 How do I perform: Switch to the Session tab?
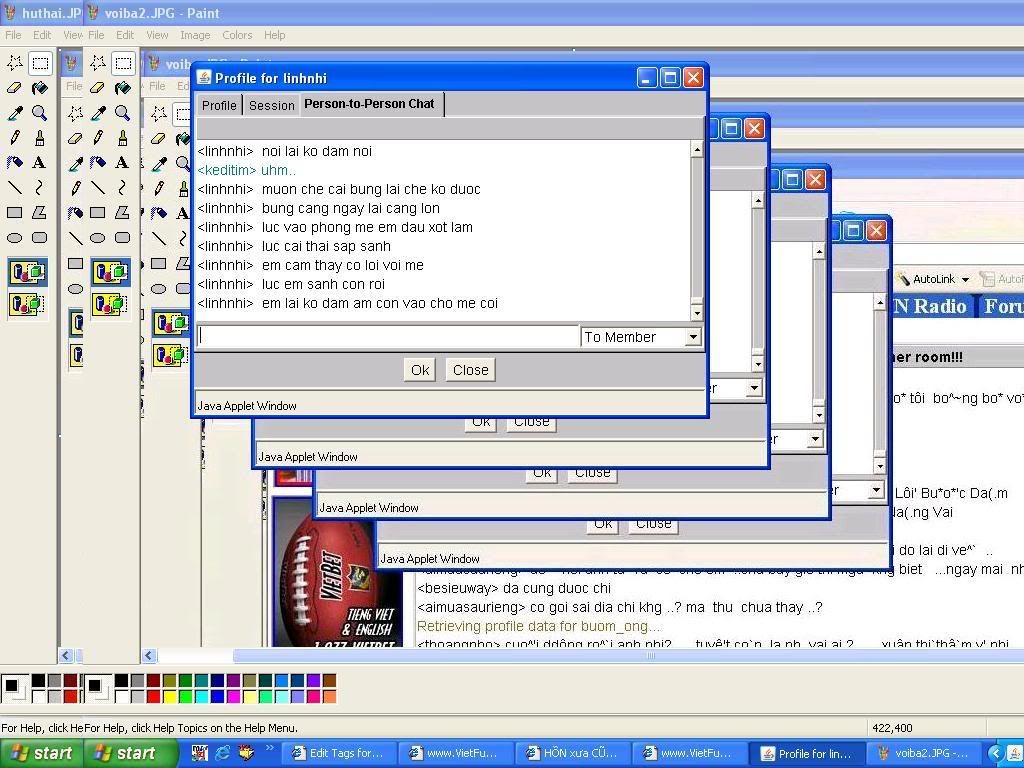pos(272,105)
